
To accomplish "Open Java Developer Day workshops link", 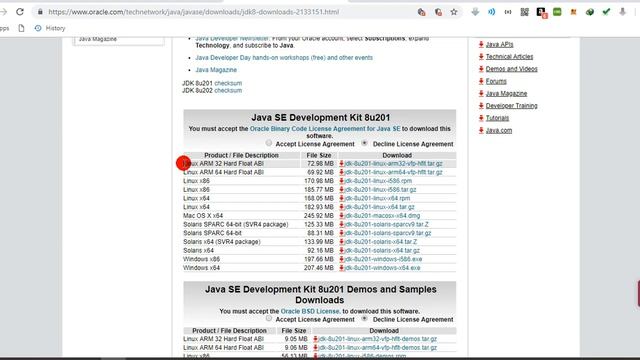I will tap(284, 58).
